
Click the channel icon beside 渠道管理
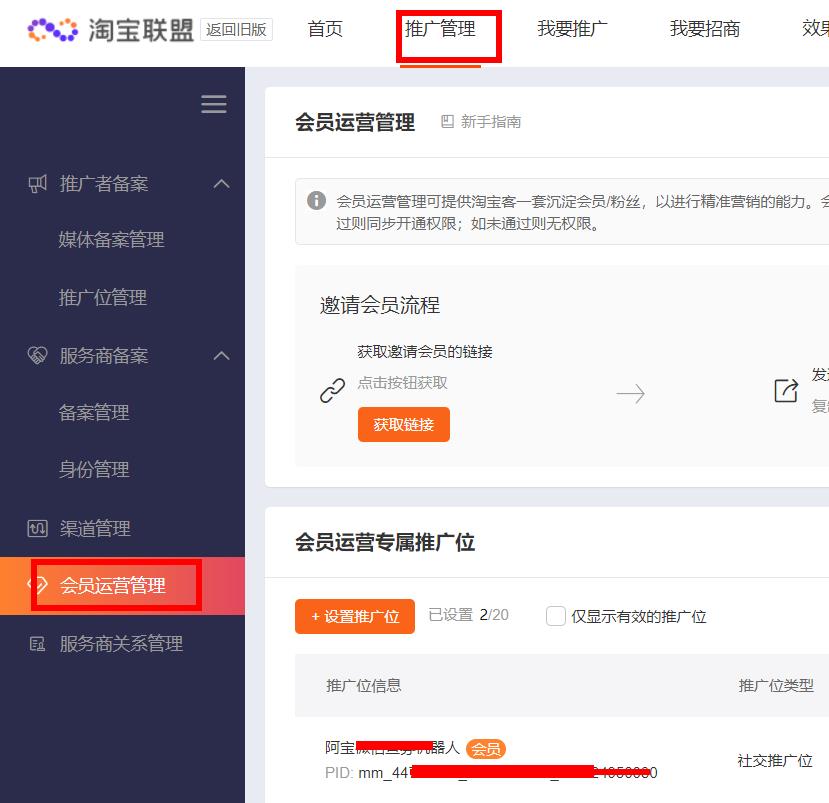(x=38, y=528)
